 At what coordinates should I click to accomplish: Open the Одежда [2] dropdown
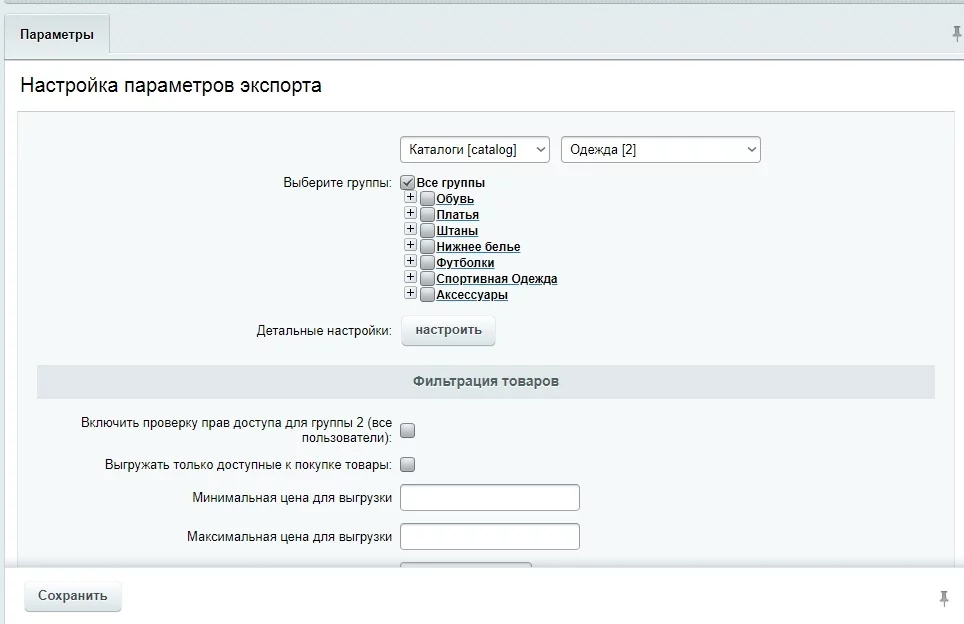660,150
